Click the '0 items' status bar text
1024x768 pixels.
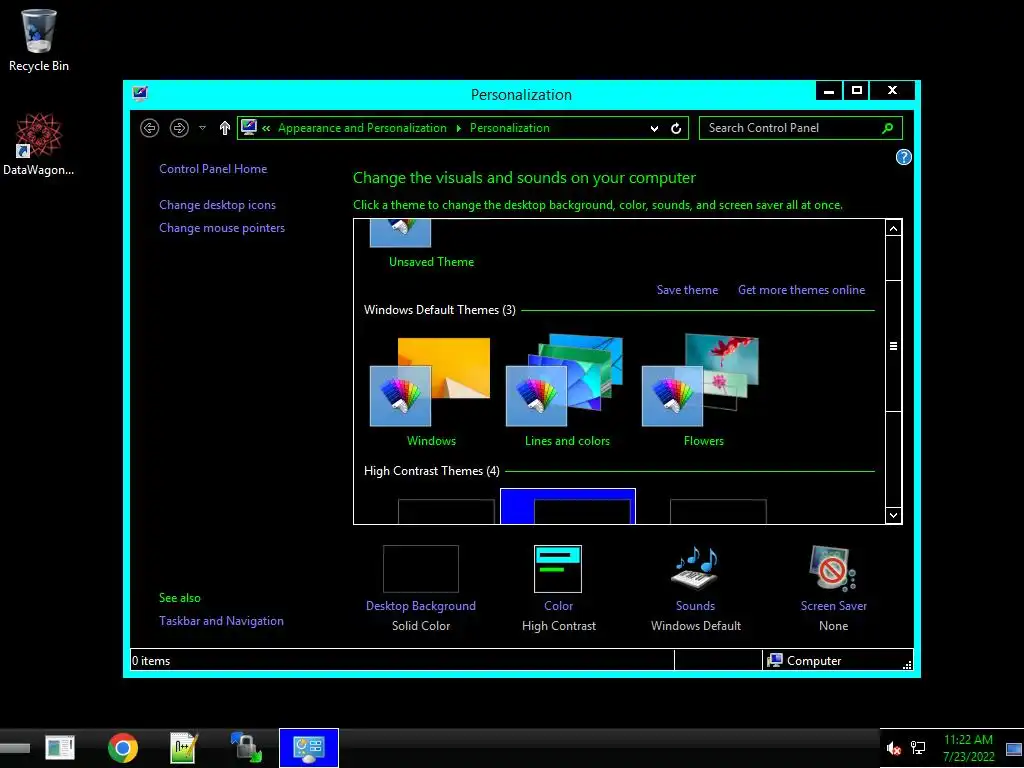(x=151, y=660)
